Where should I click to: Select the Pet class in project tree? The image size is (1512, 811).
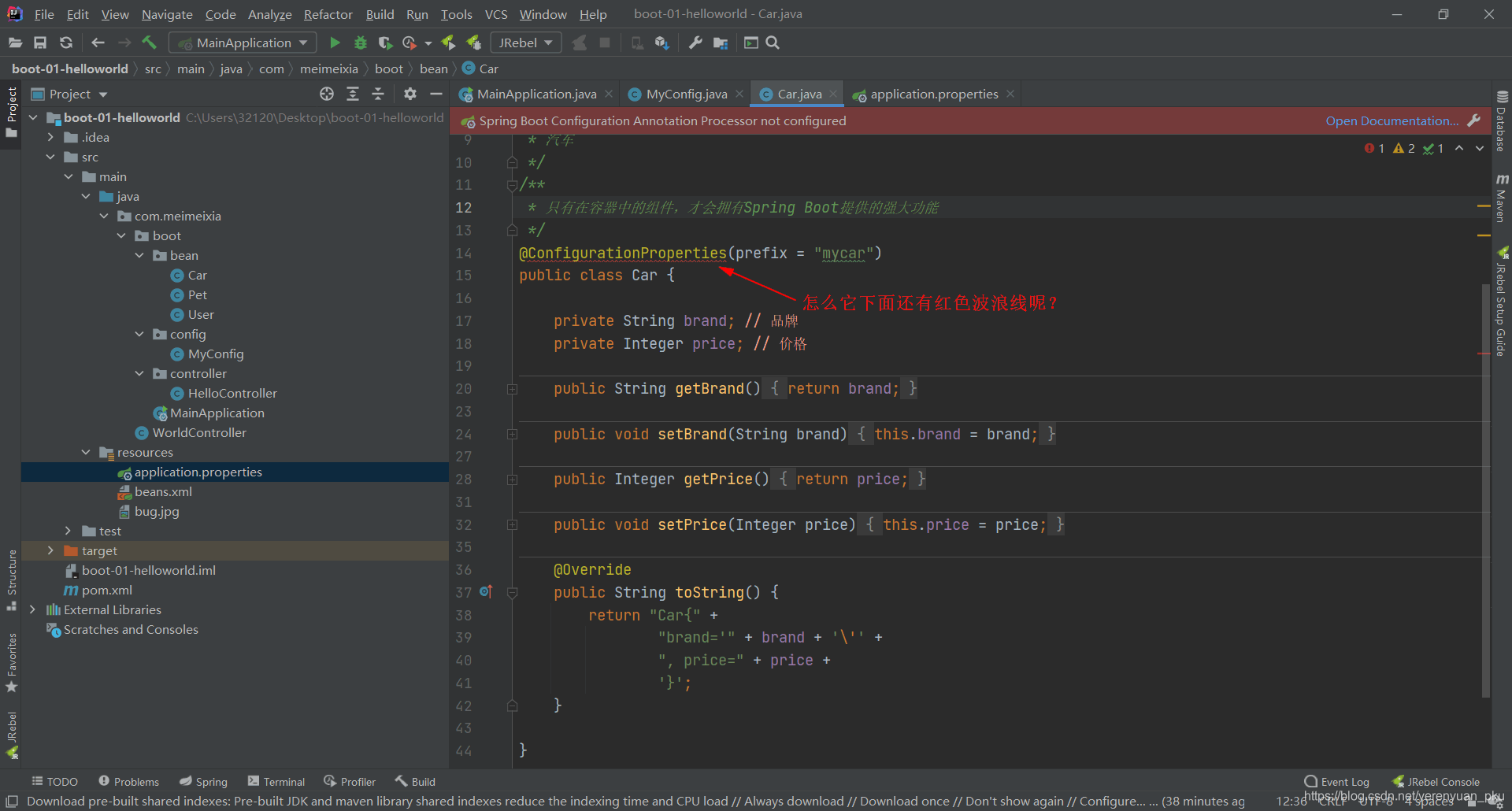click(198, 294)
